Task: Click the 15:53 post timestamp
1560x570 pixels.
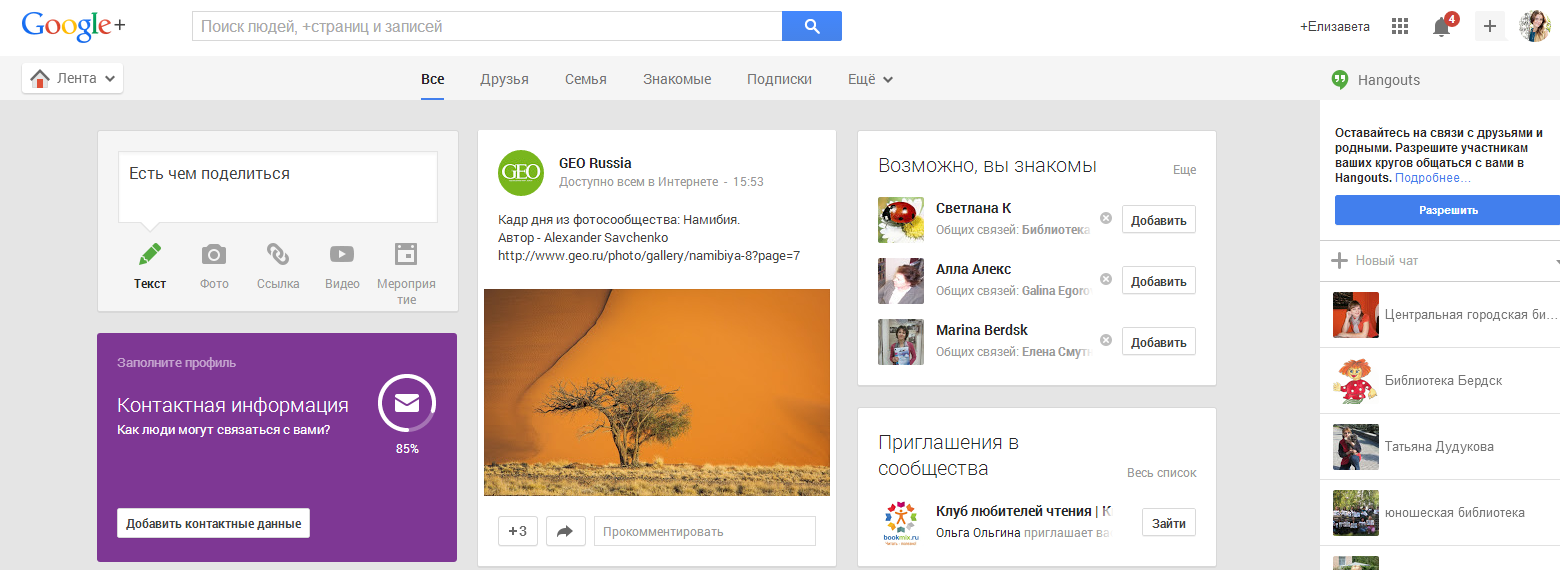Action: pos(748,182)
